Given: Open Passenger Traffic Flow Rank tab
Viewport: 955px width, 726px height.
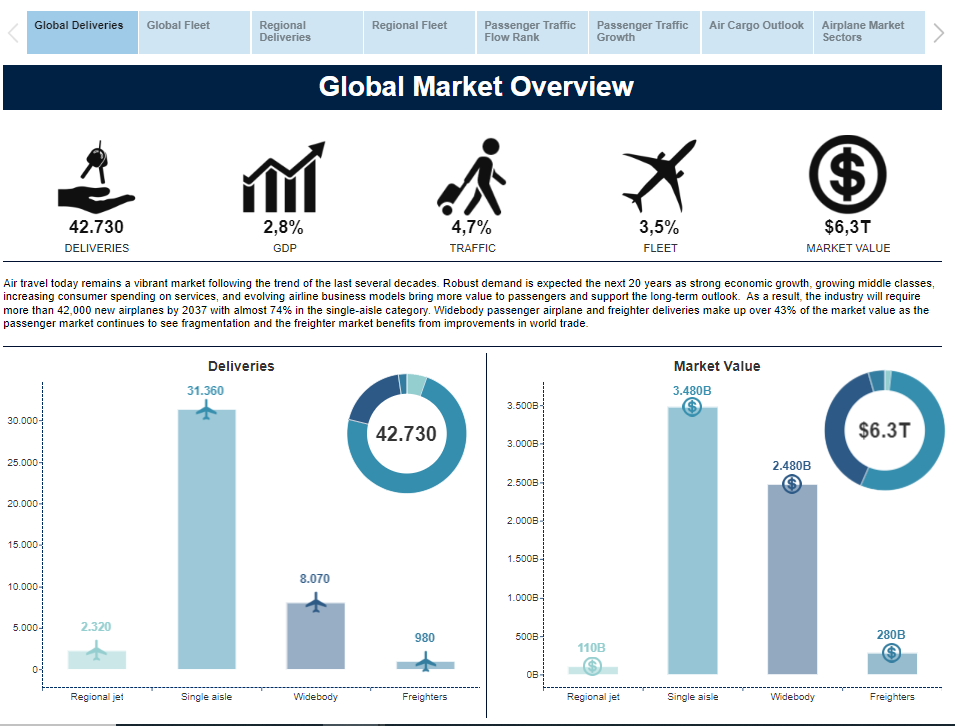Looking at the screenshot, I should pyautogui.click(x=532, y=32).
